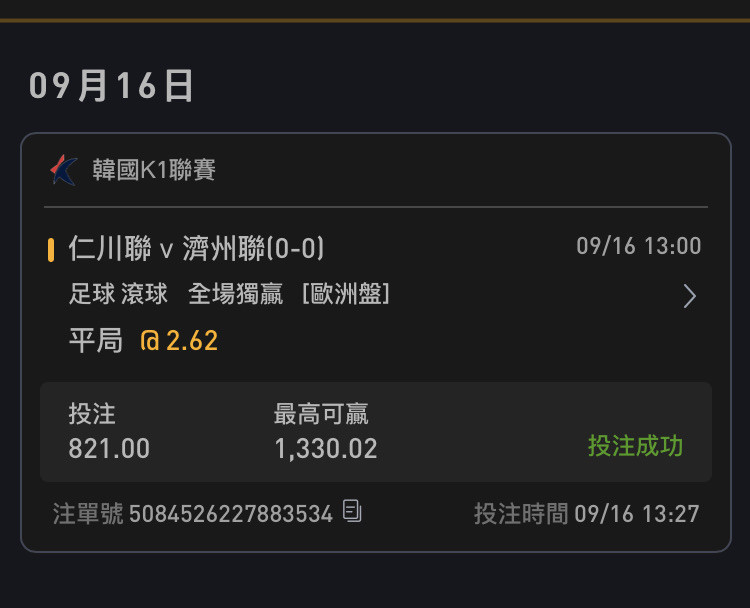Click the 09月16日 date header
750x608 pixels.
point(111,86)
